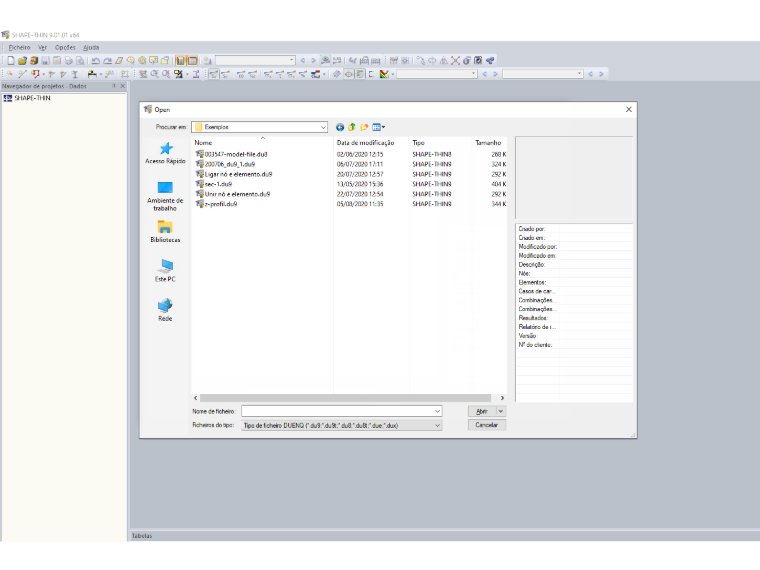Click the brown boxes project manager icon
Screen dimensions: 760x570
tap(34, 61)
